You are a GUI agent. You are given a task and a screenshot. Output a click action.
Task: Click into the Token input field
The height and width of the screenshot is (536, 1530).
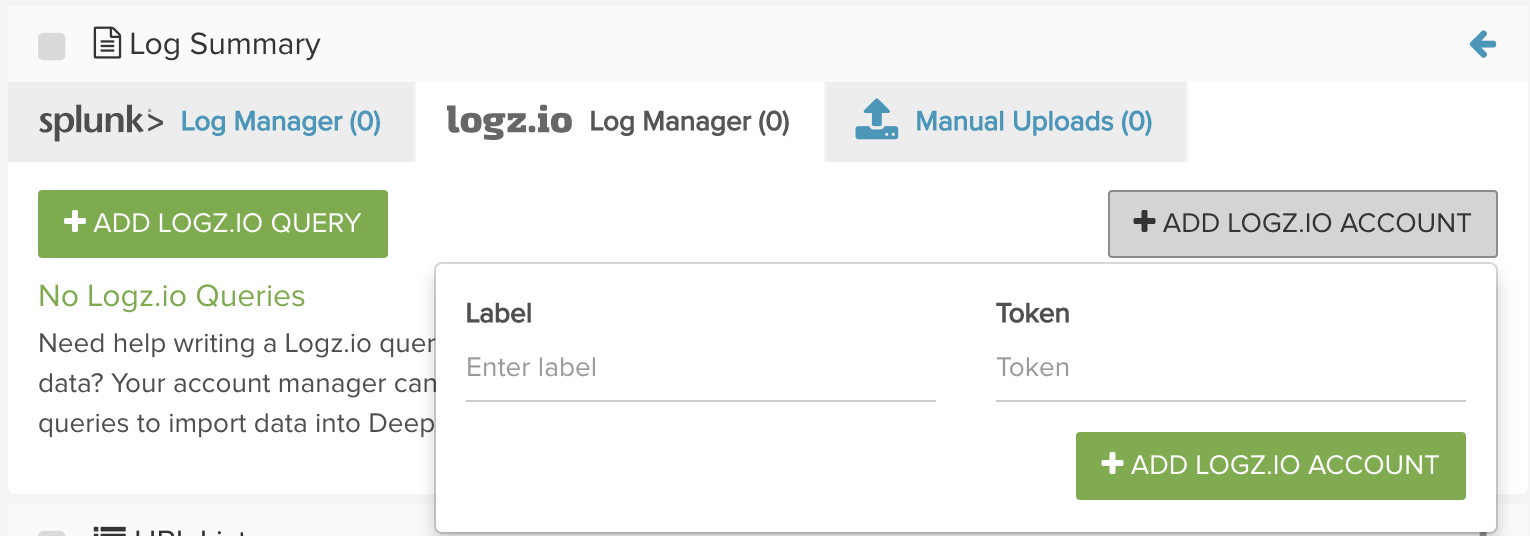click(x=1230, y=368)
